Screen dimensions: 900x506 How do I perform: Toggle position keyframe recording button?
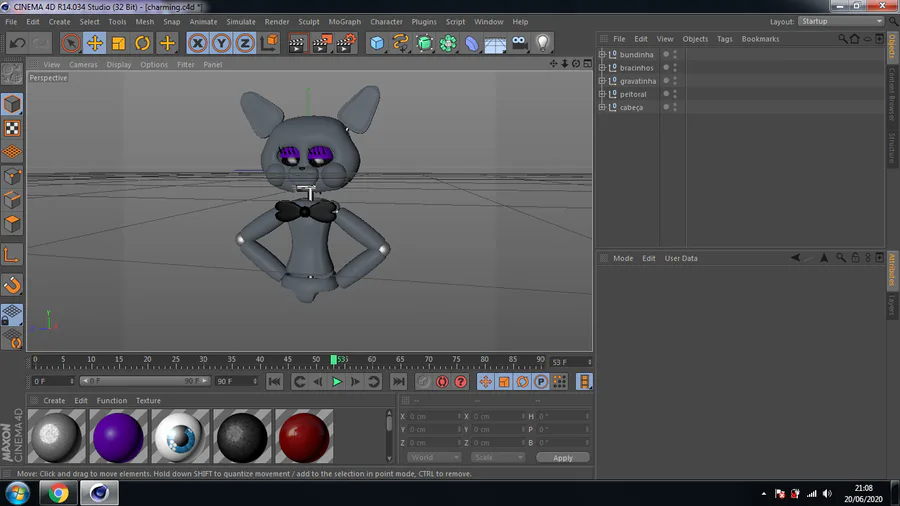pos(486,382)
